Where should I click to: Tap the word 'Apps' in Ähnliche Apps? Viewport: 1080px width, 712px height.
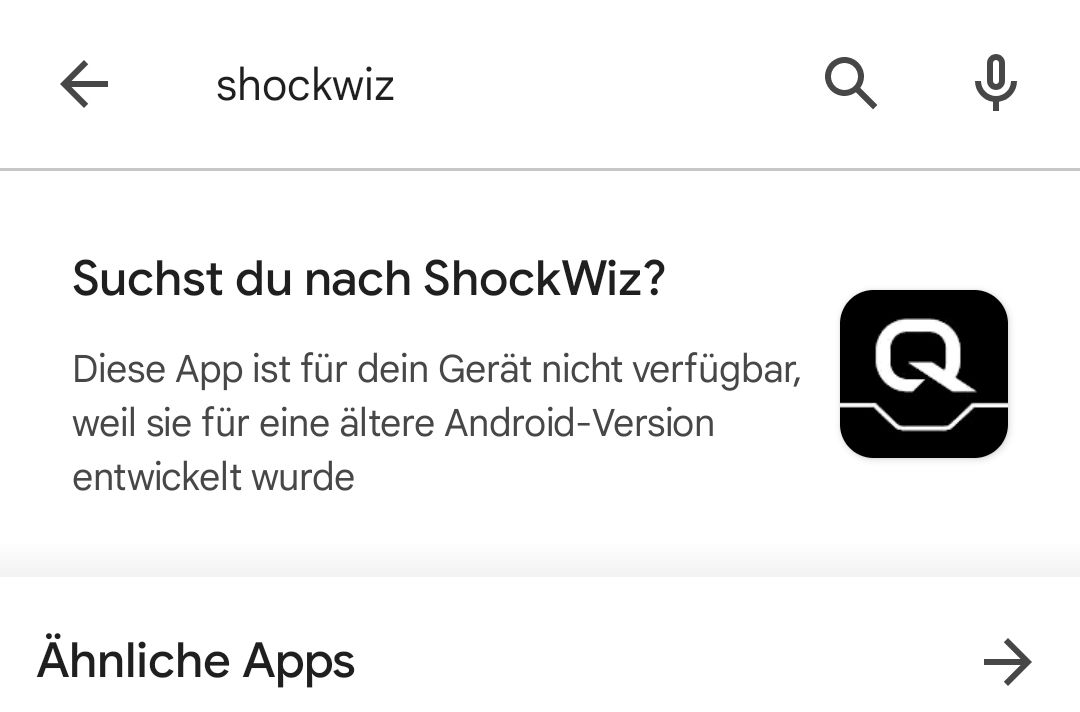[x=299, y=663]
